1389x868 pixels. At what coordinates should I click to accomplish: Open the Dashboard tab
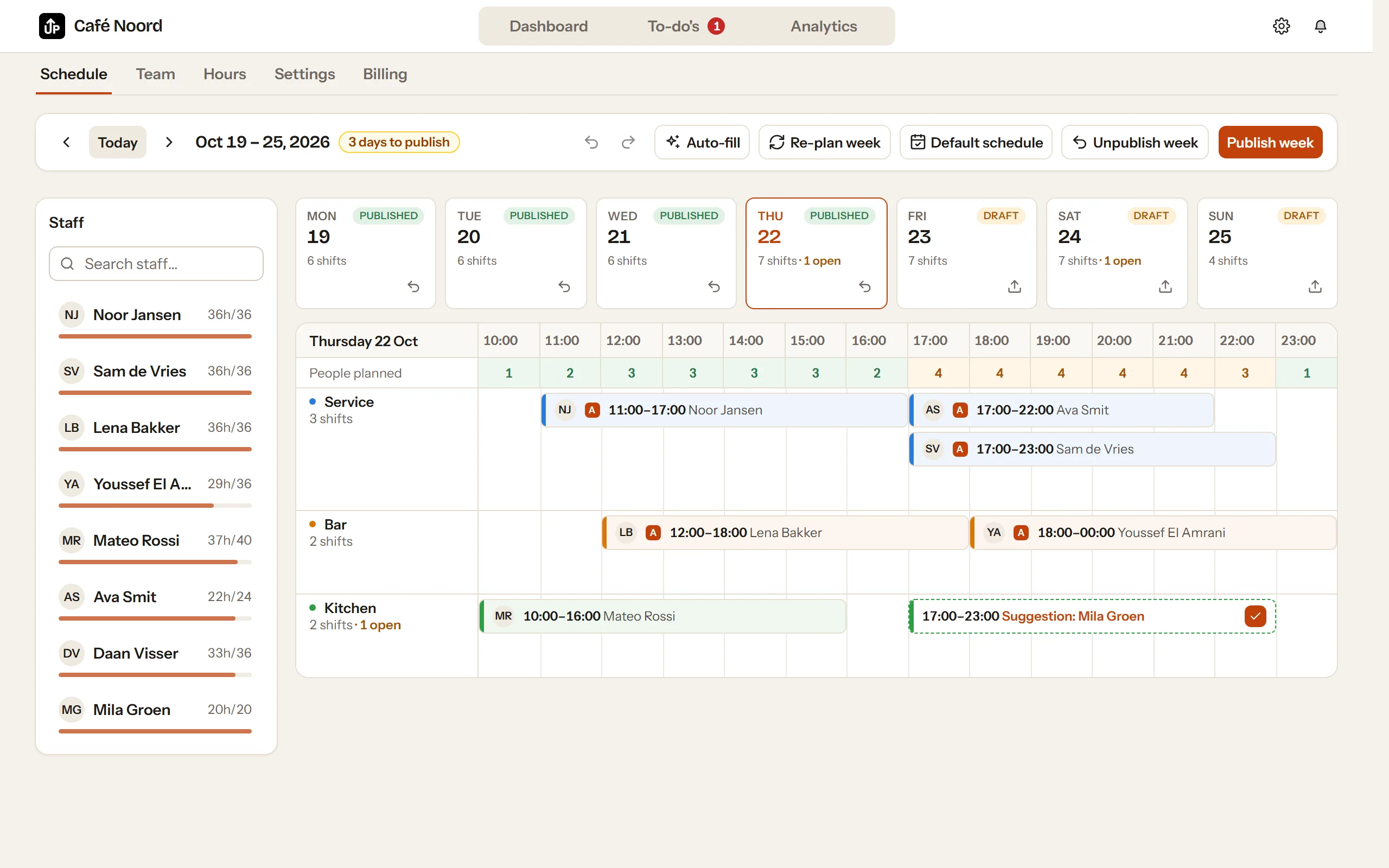[548, 26]
